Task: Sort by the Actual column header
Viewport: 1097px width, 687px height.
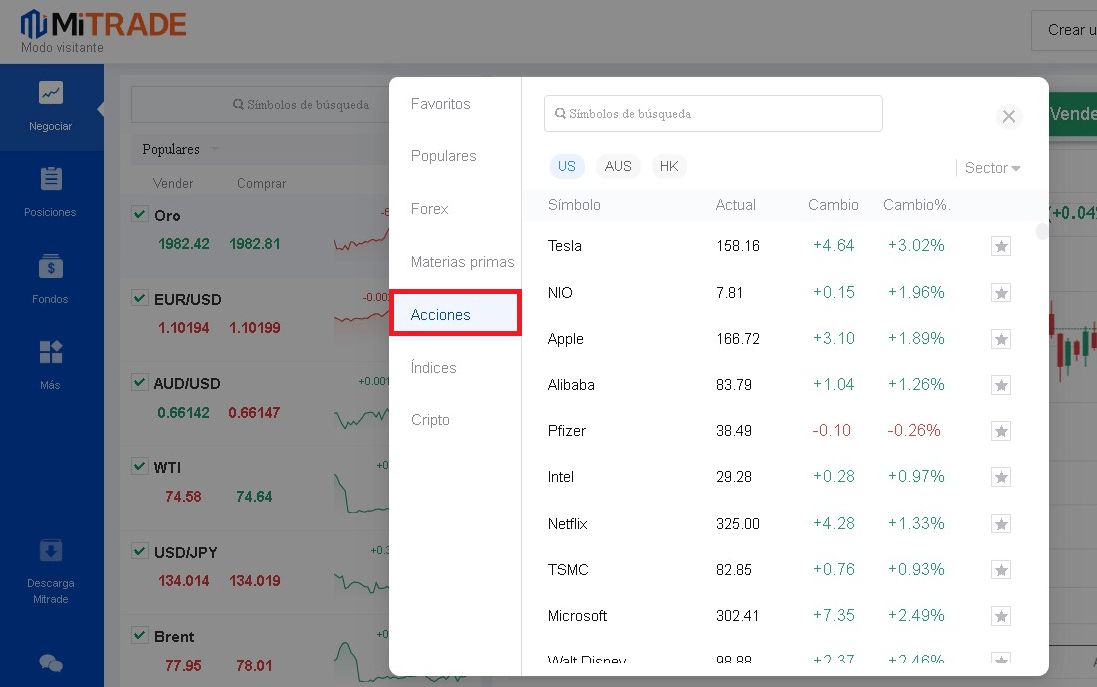Action: point(735,205)
